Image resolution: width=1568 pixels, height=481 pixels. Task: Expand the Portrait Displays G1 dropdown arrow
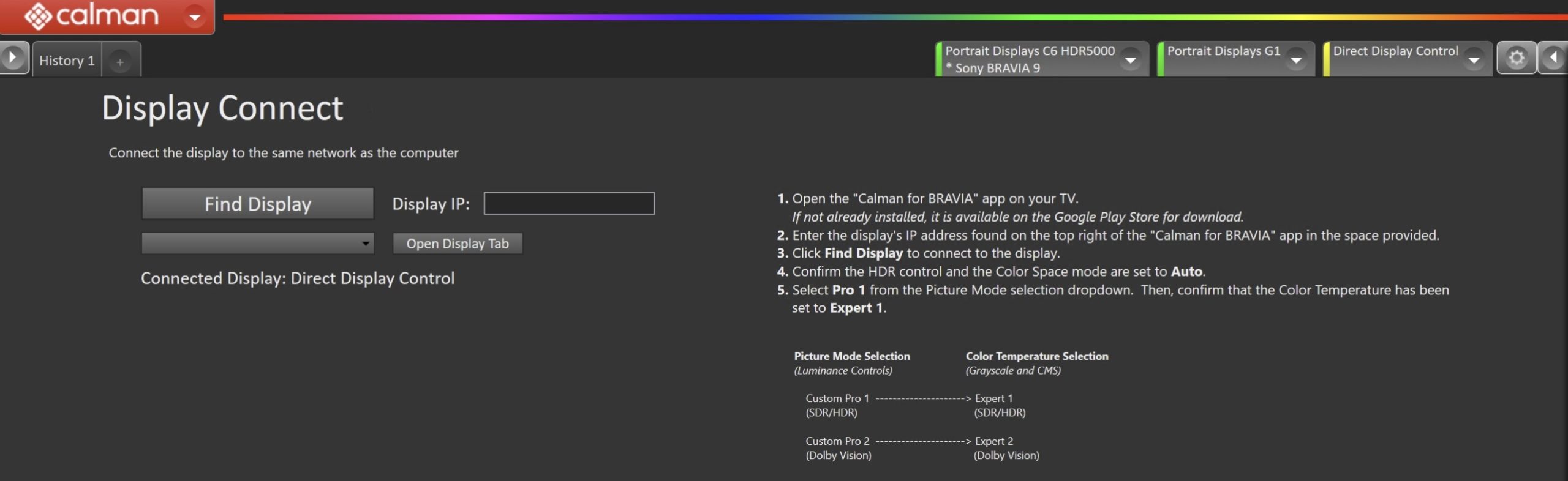(1296, 60)
